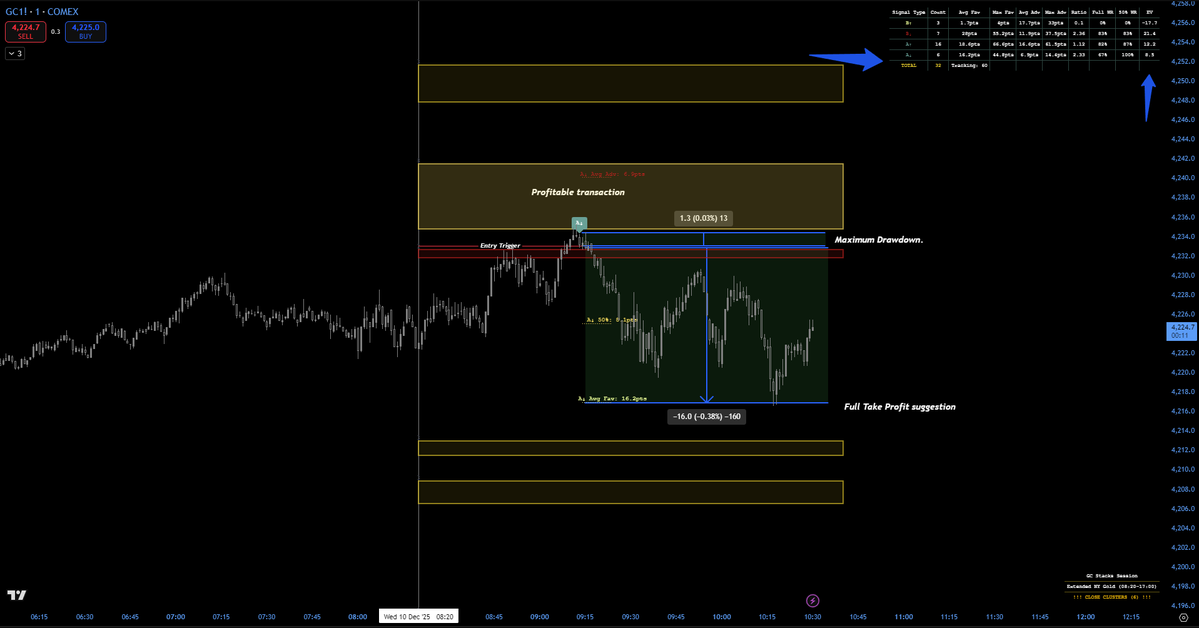The image size is (1199, 628).
Task: Open chart settings hexagon gear icon
Action: (x=1183, y=617)
